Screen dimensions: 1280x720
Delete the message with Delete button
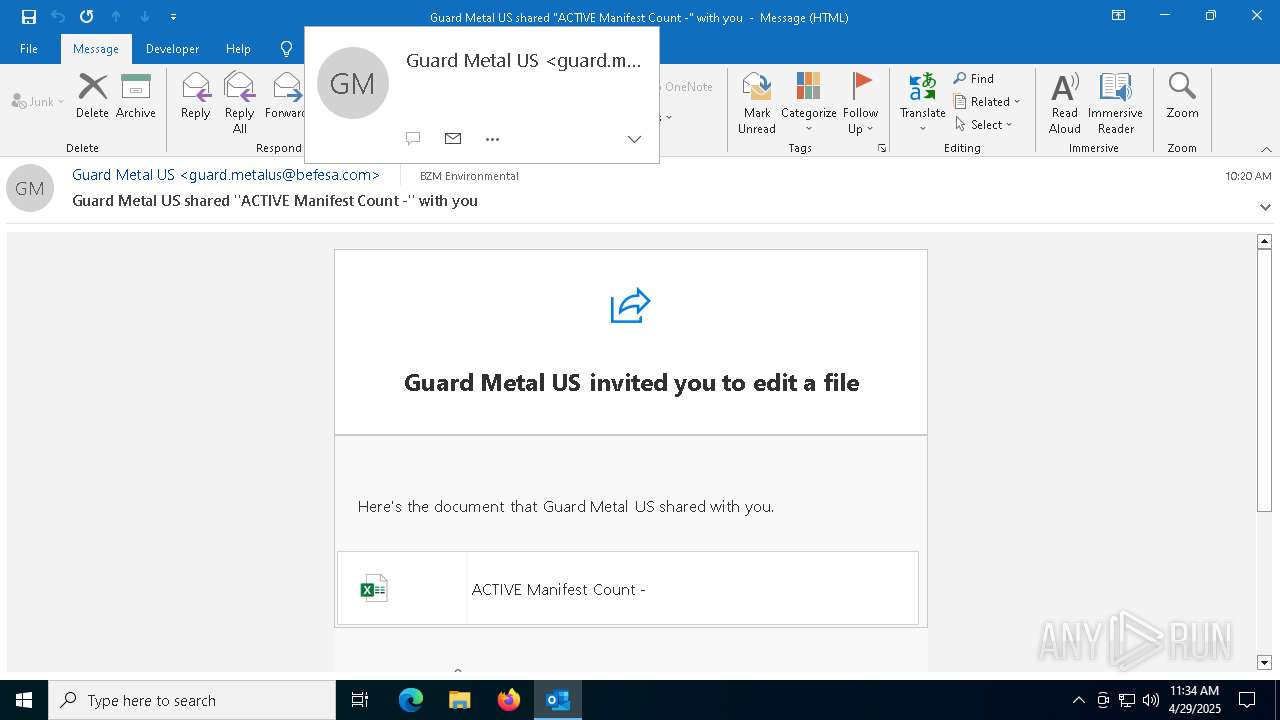[x=92, y=96]
